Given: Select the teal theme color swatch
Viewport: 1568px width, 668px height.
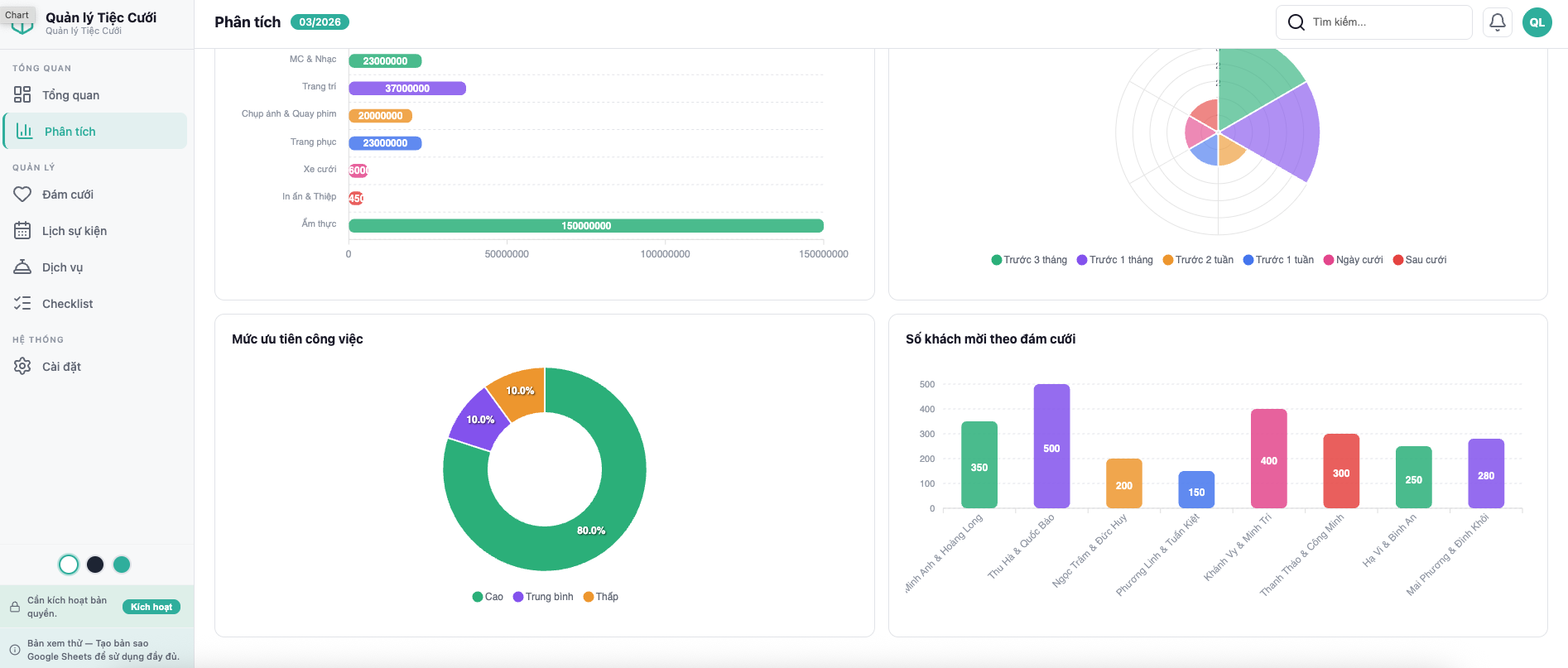Looking at the screenshot, I should (x=122, y=565).
